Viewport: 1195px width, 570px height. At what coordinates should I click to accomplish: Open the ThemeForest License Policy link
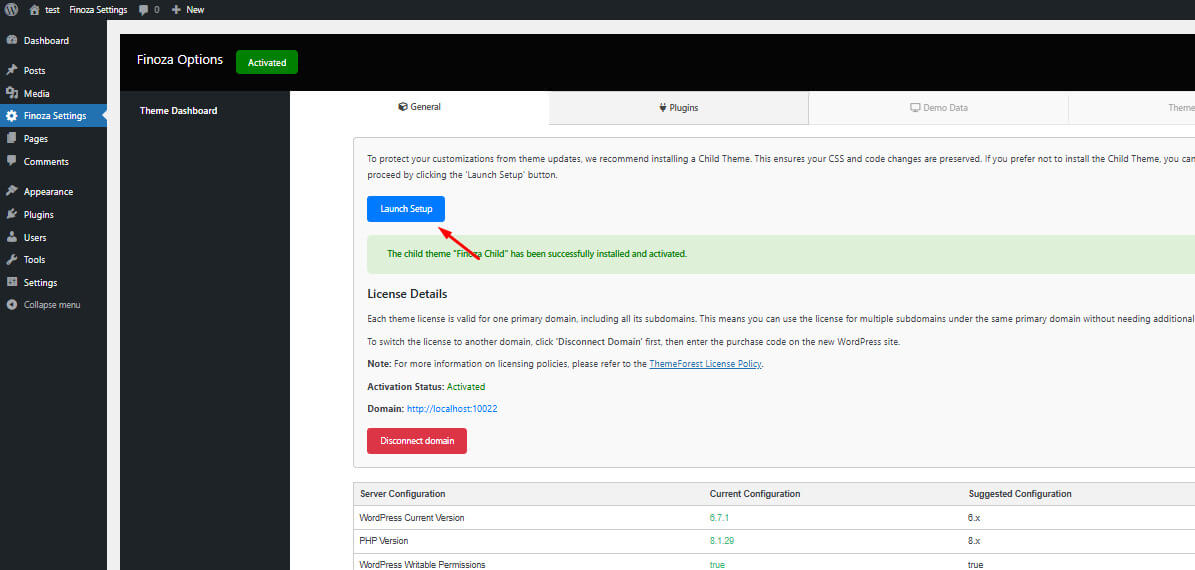pos(705,364)
